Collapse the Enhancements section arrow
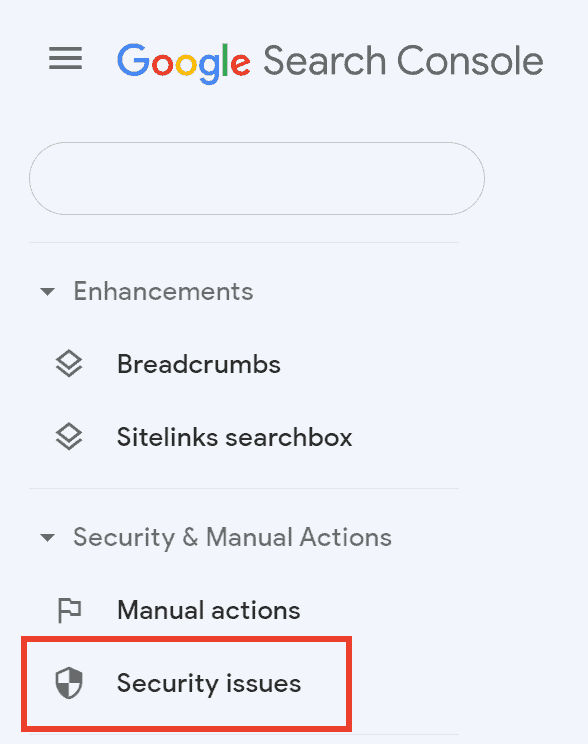This screenshot has width=588, height=744. click(47, 291)
